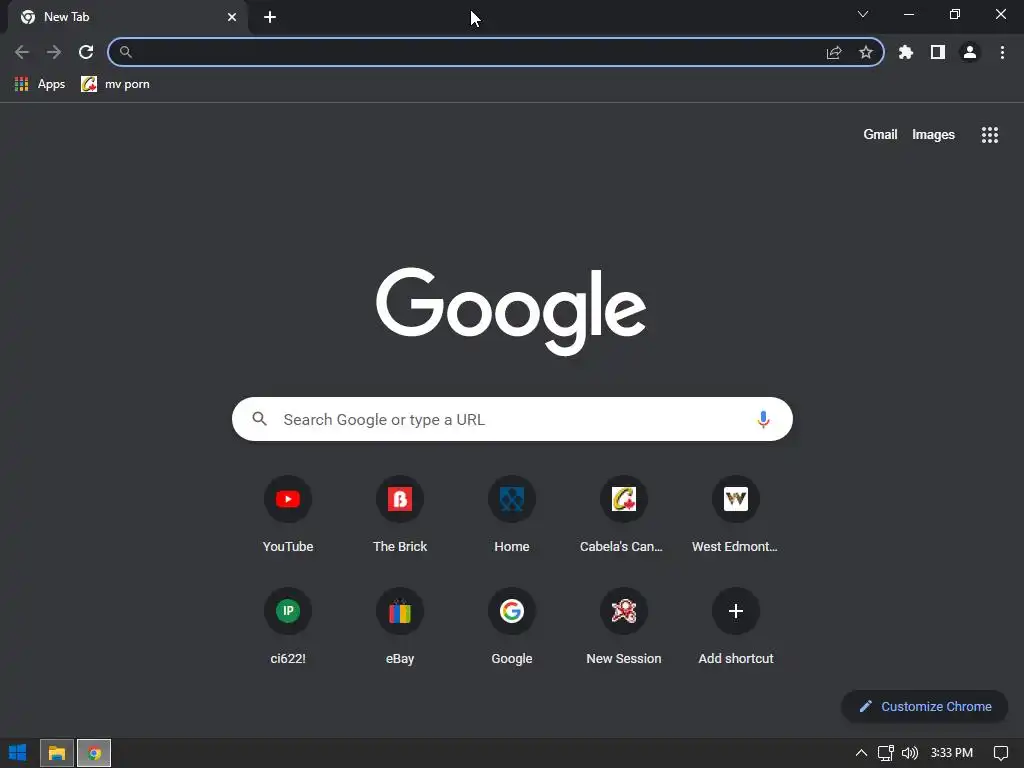
Task: Click the Google logo doodle
Action: [x=511, y=311]
